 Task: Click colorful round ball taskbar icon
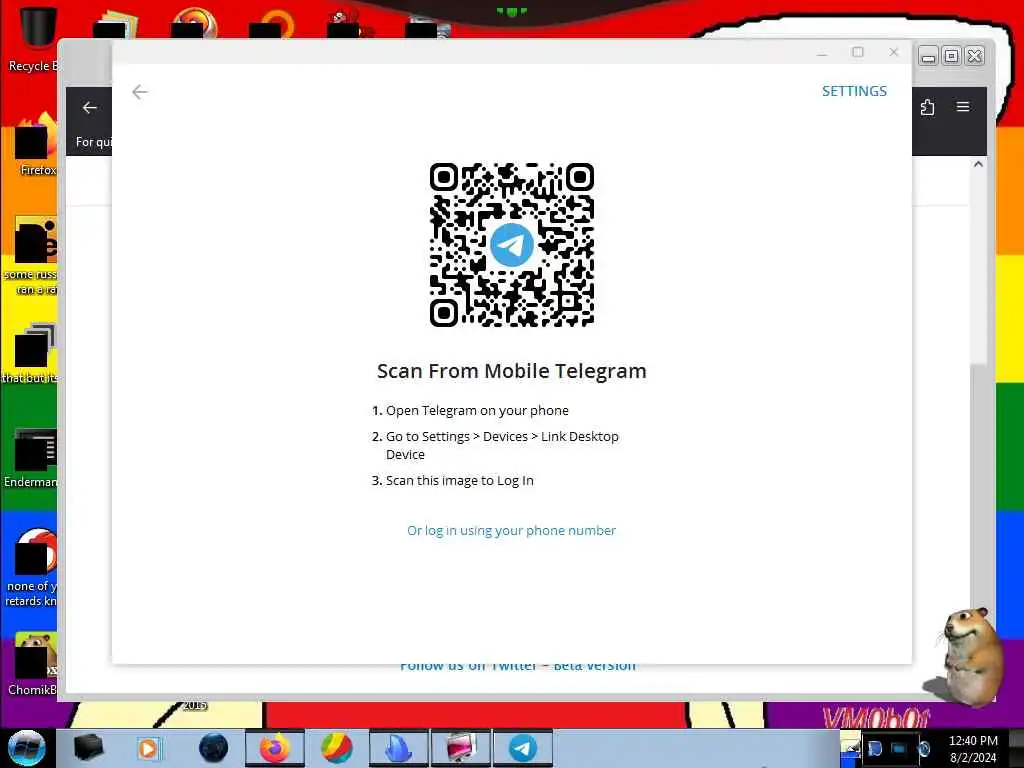[x=337, y=748]
